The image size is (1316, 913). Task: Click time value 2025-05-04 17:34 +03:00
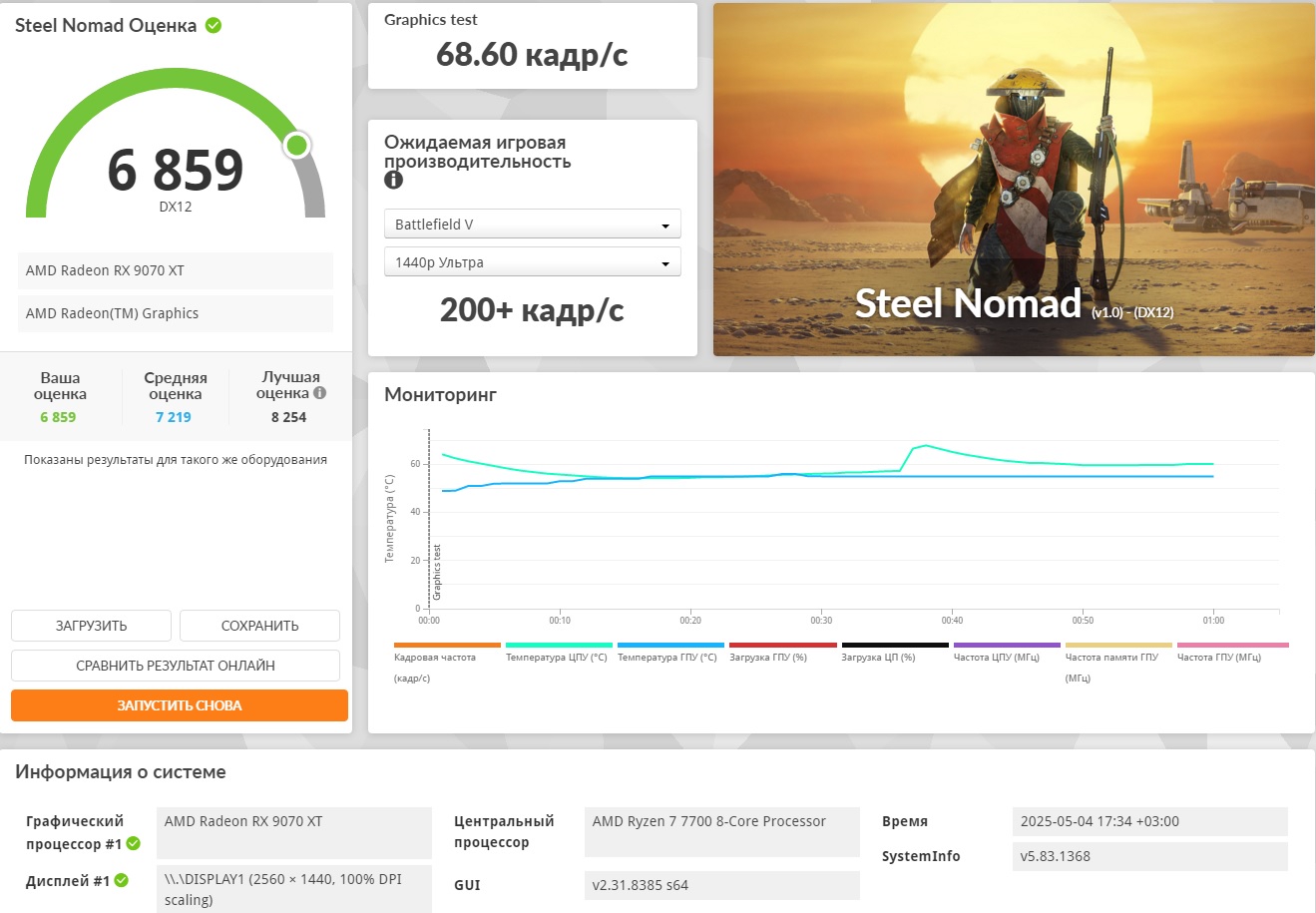click(1150, 821)
